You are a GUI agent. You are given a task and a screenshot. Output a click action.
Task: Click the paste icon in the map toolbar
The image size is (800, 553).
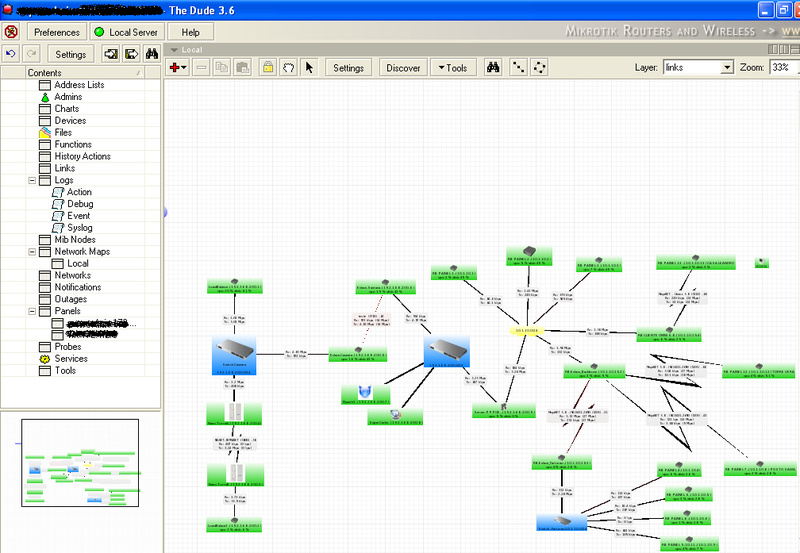[x=242, y=67]
